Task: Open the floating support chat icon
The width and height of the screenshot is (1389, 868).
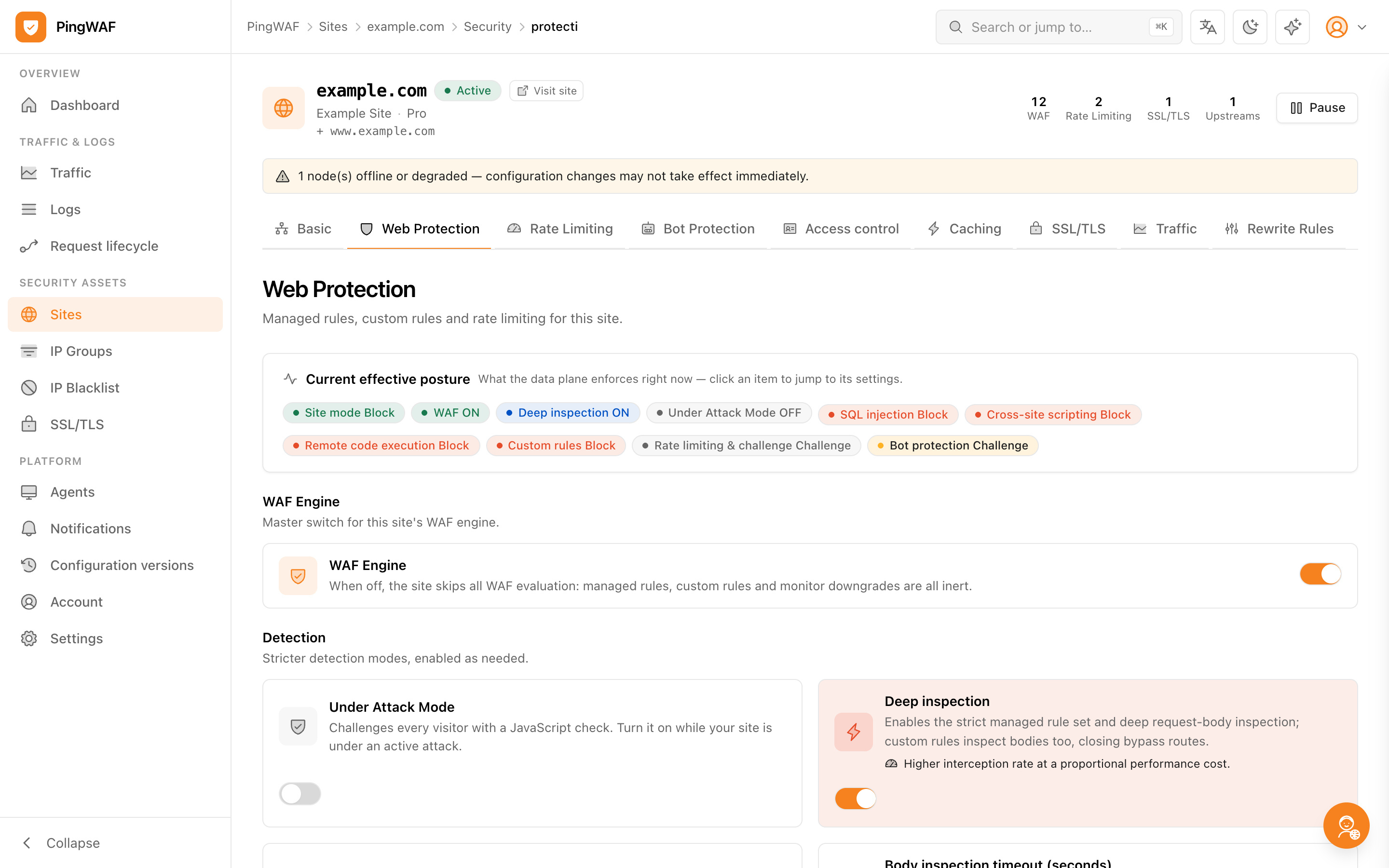Action: click(x=1347, y=826)
